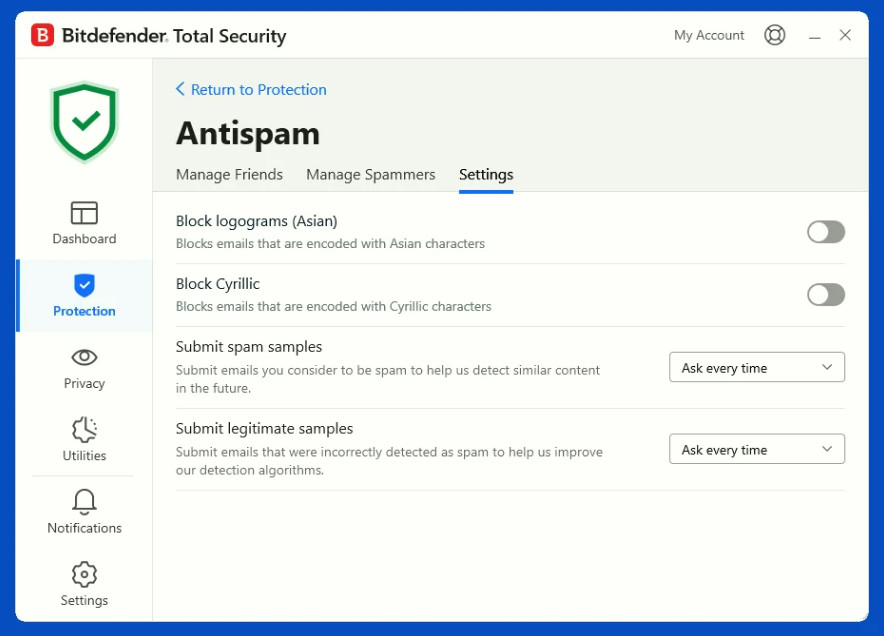Open the Settings gear in sidebar
The height and width of the screenshot is (636, 884).
pyautogui.click(x=84, y=575)
